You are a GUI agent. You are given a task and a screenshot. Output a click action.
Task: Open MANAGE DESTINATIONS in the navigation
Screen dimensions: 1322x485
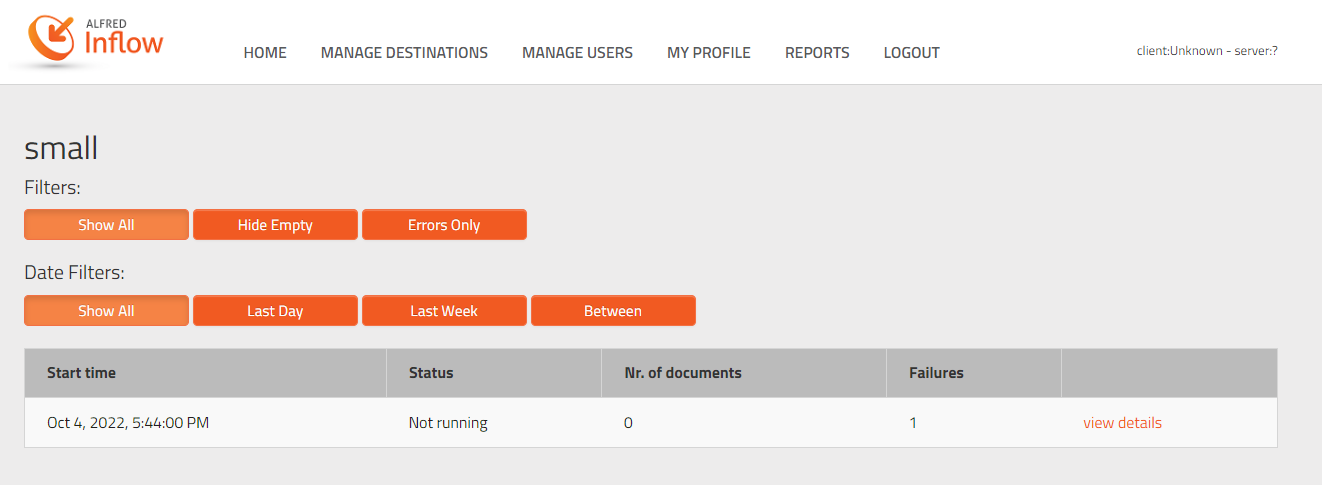pyautogui.click(x=404, y=53)
